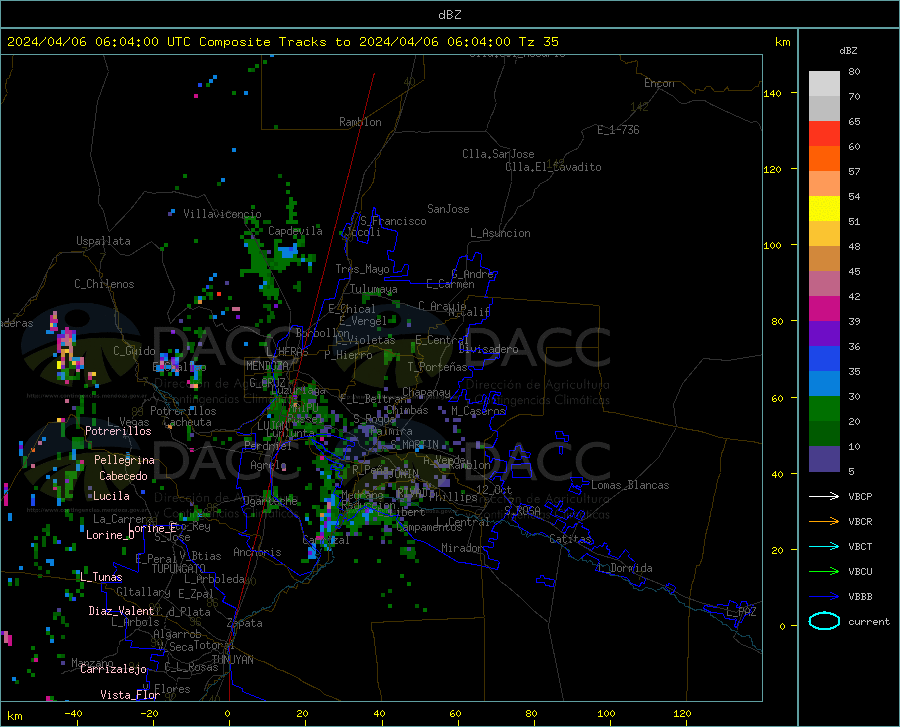Image resolution: width=900 pixels, height=727 pixels.
Task: Click the Mirador map label
Action: coord(462,549)
